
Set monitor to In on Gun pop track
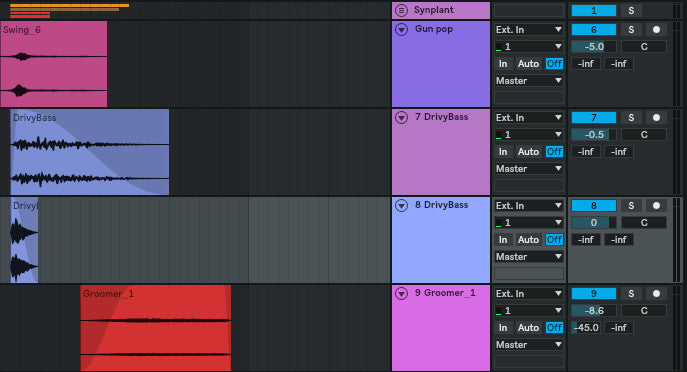pos(503,64)
